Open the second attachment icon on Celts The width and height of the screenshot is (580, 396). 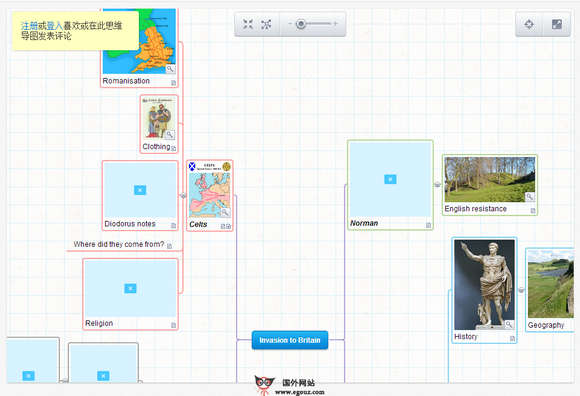coord(228,226)
